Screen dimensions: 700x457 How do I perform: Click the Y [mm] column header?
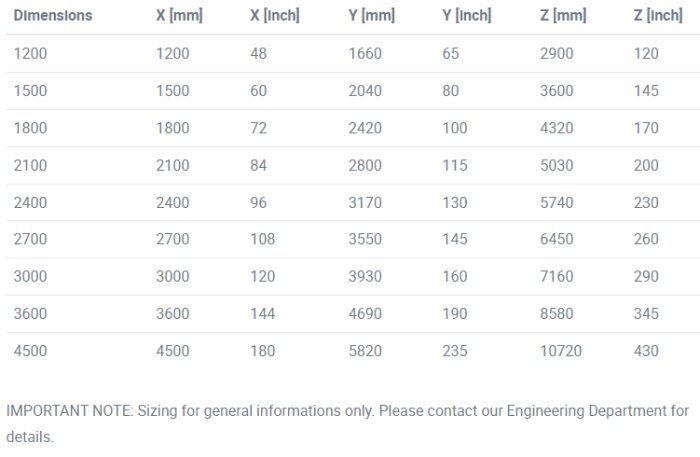coord(369,16)
